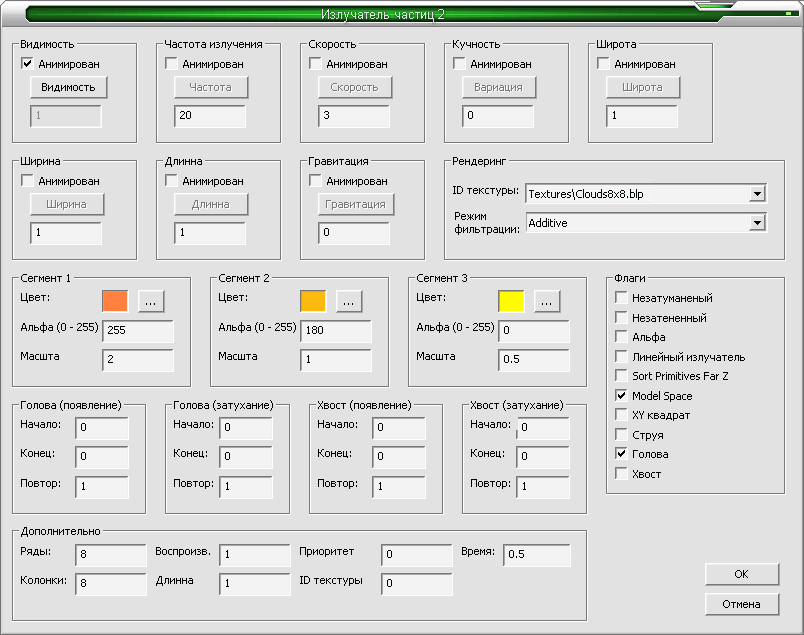
Task: Focus the Кучность value field
Action: (x=498, y=116)
